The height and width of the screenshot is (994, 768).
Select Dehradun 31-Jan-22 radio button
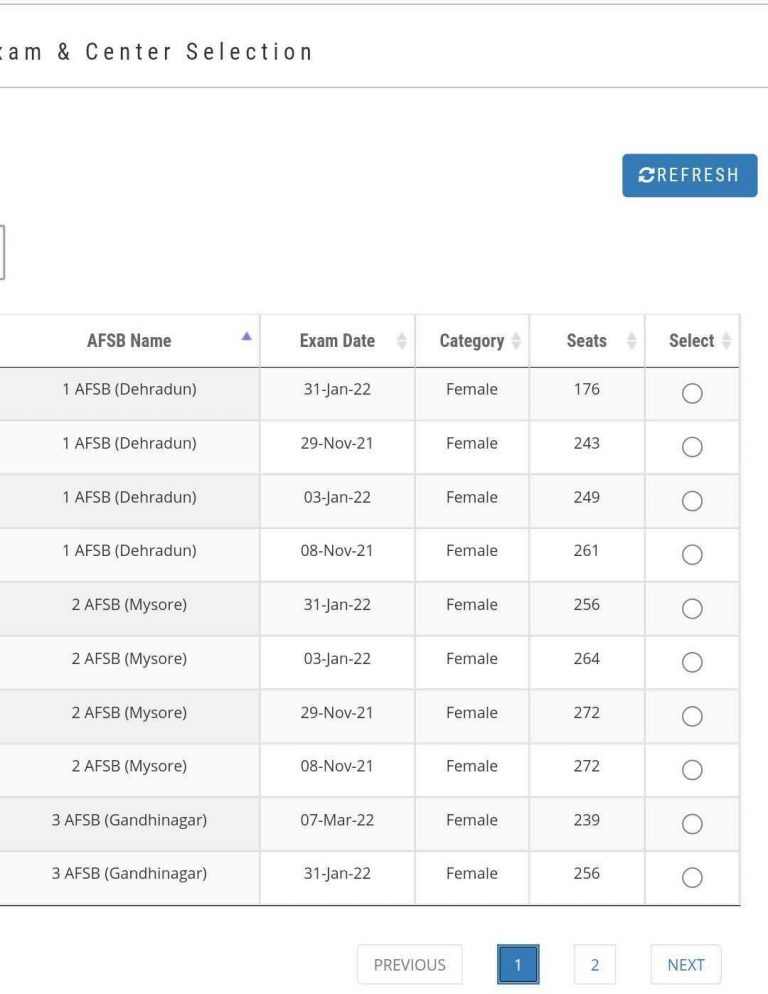pyautogui.click(x=692, y=394)
